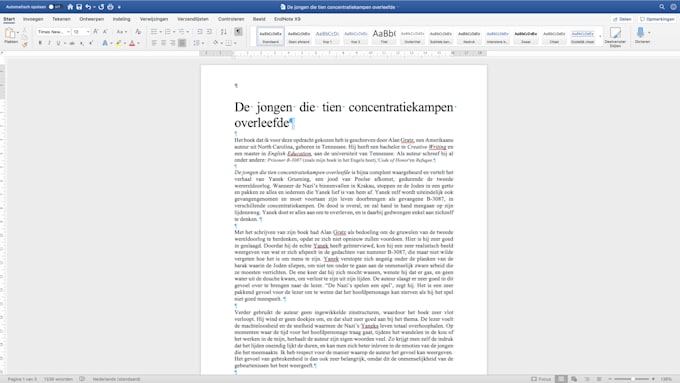Click the account smiley icon in title bar

673,7
